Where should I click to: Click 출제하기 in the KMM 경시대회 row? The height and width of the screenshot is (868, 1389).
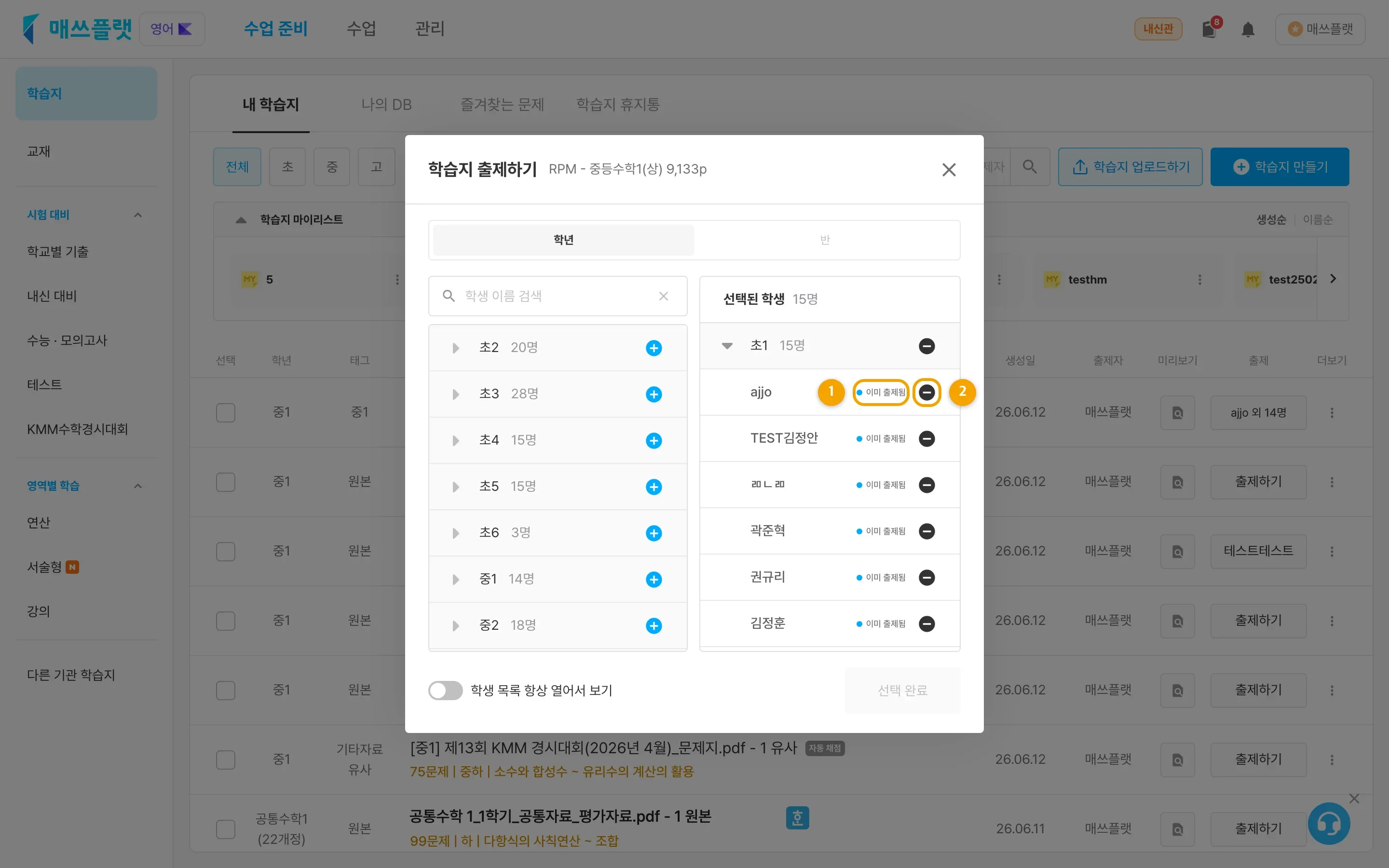(1258, 759)
